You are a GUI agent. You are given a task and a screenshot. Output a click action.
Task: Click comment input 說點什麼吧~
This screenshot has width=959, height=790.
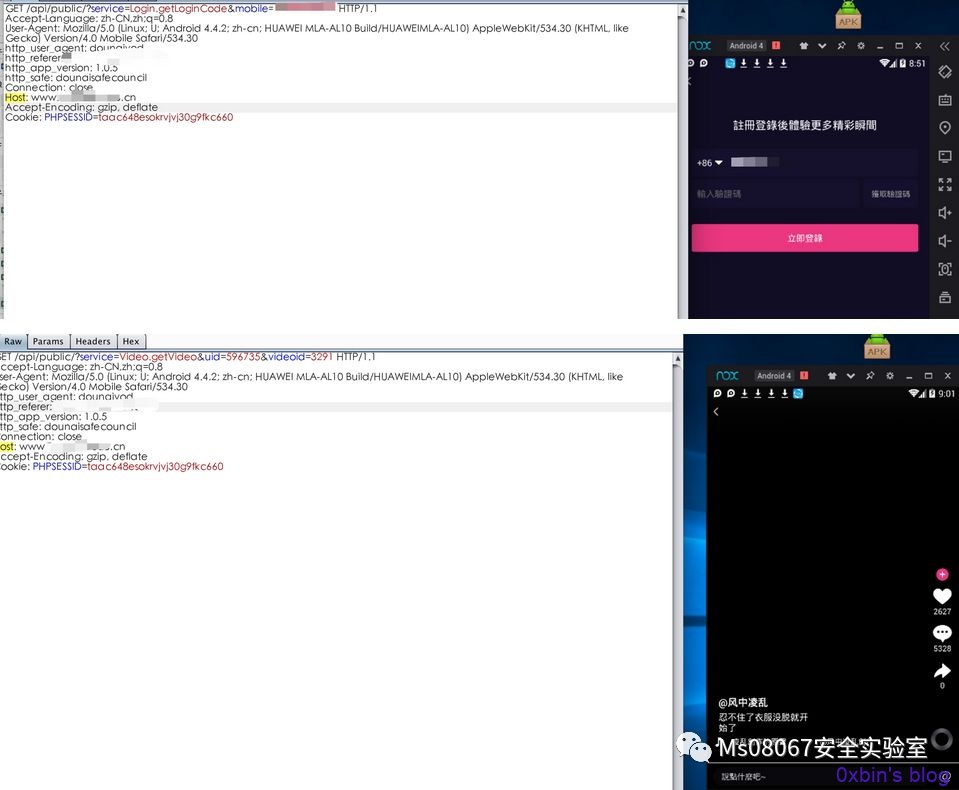click(x=744, y=777)
